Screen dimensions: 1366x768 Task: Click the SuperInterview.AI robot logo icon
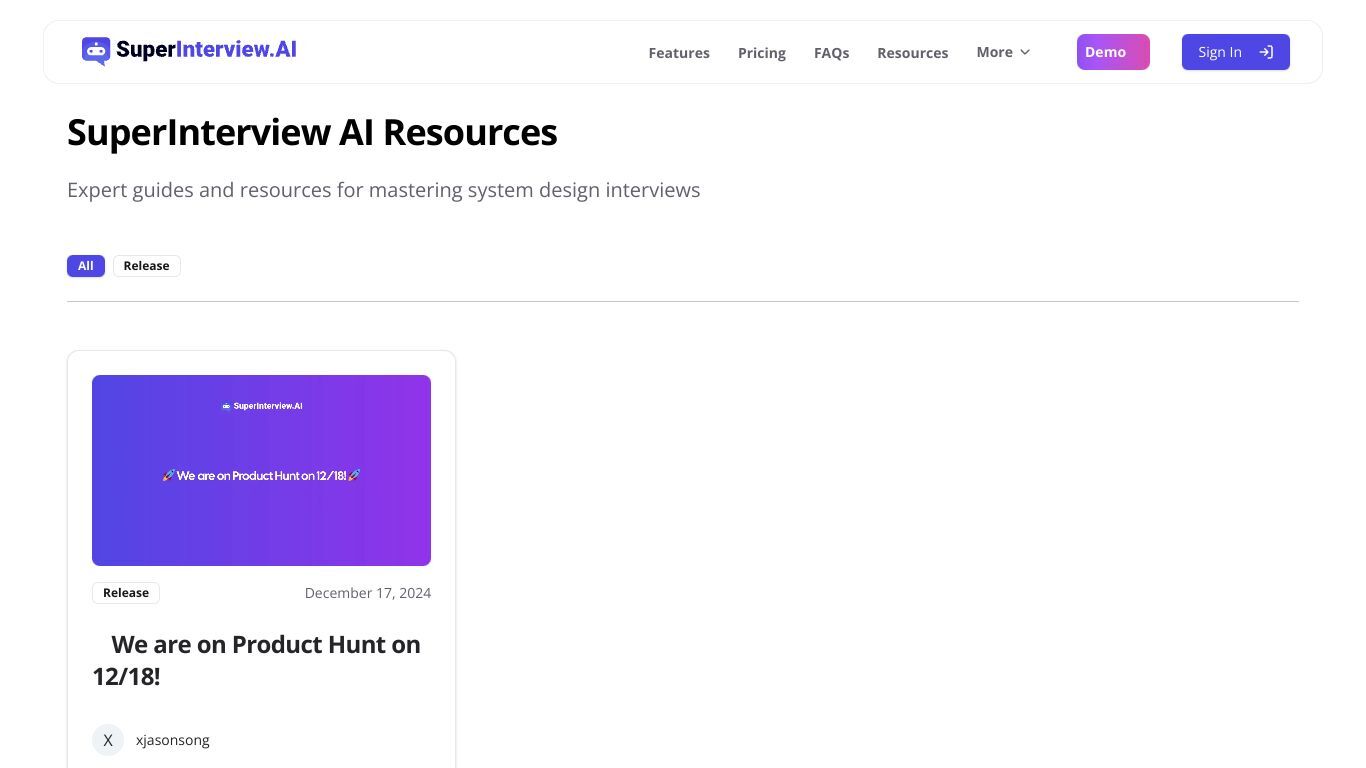point(96,51)
